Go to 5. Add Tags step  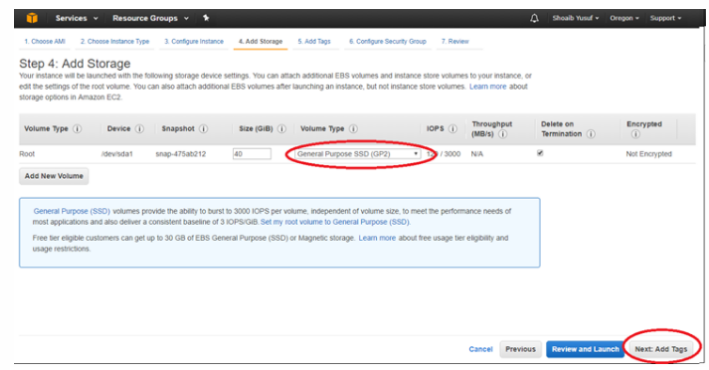314,41
